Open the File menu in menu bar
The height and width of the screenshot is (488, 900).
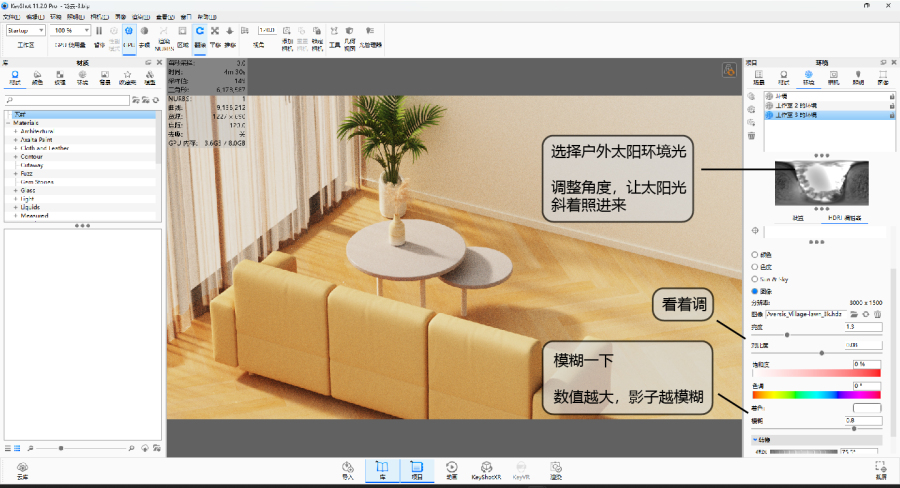click(11, 17)
